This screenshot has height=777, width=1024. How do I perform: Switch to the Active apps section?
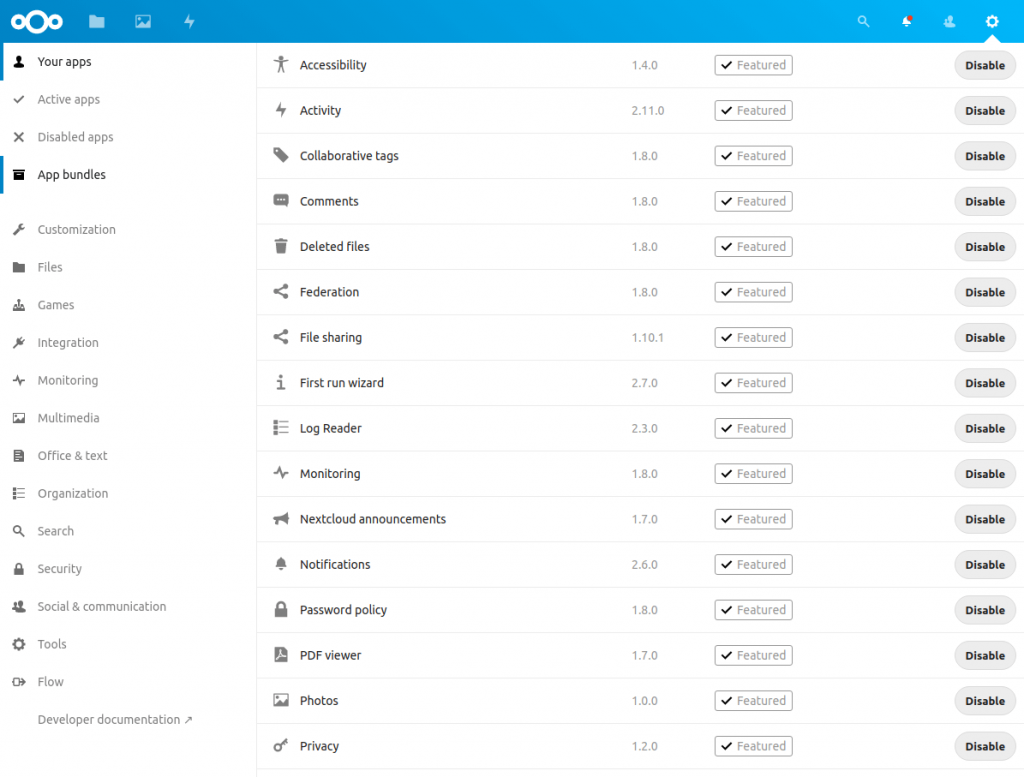(70, 99)
